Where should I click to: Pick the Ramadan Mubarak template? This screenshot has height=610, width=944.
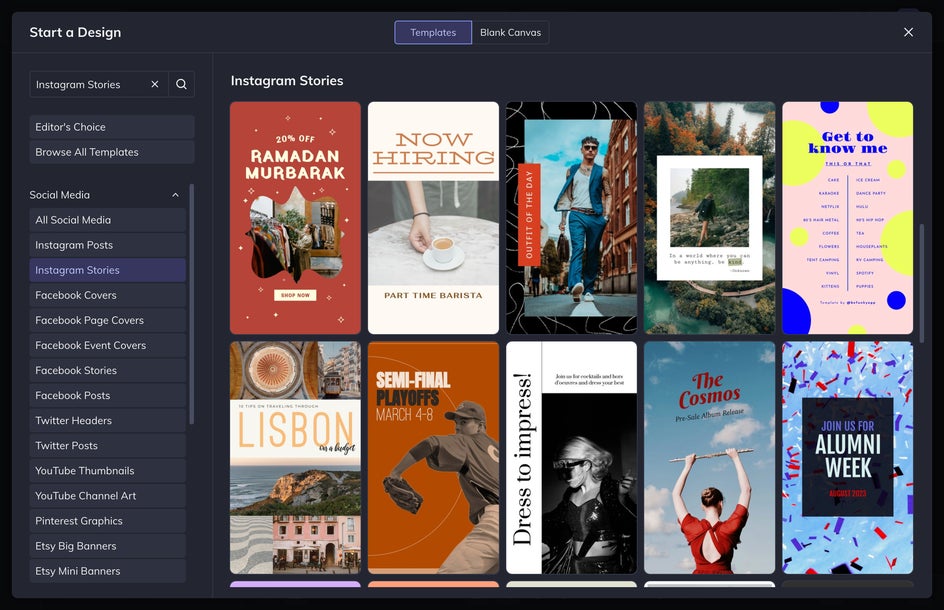(x=295, y=218)
